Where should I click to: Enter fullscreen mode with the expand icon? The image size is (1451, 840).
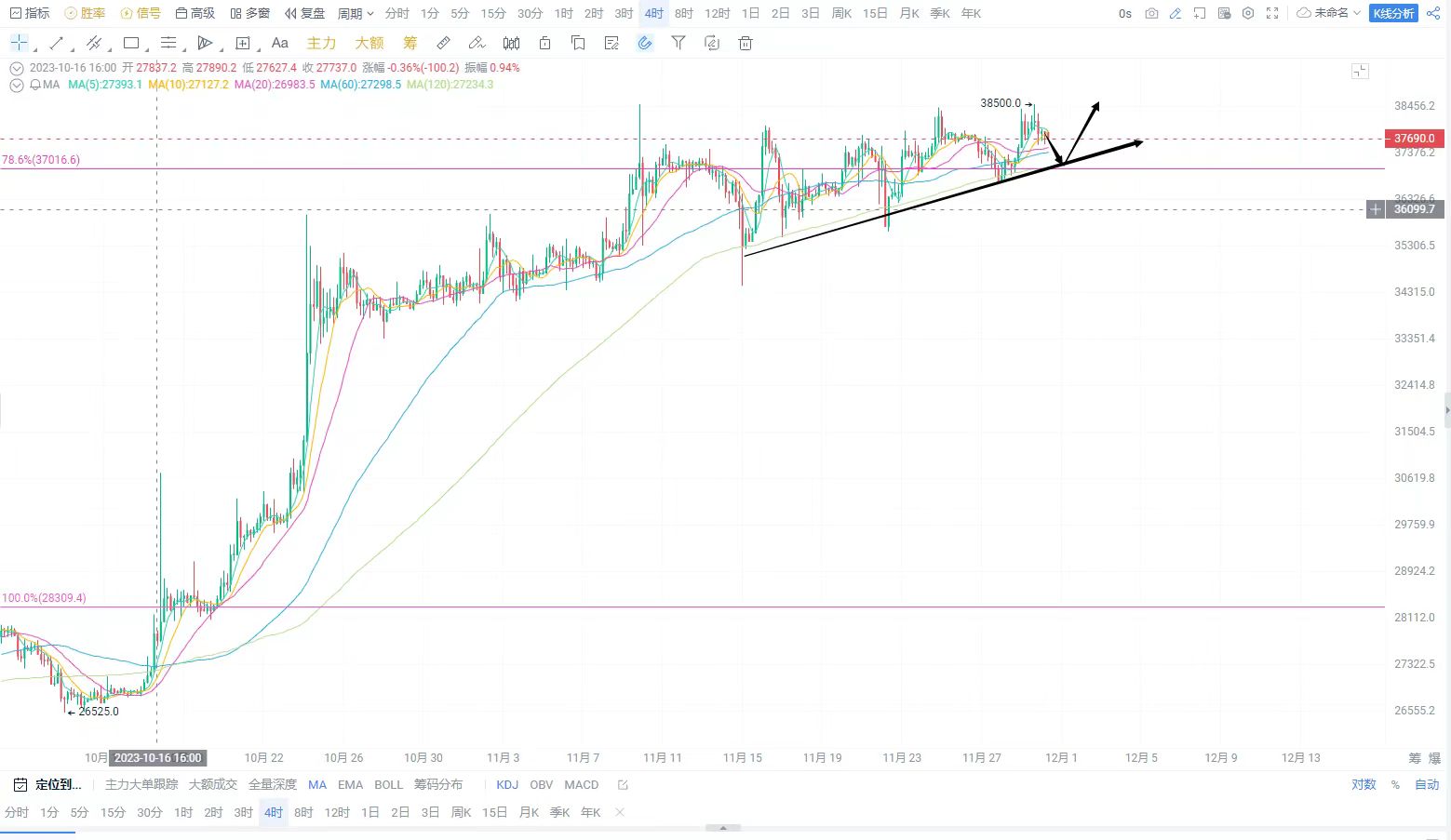(x=1272, y=13)
